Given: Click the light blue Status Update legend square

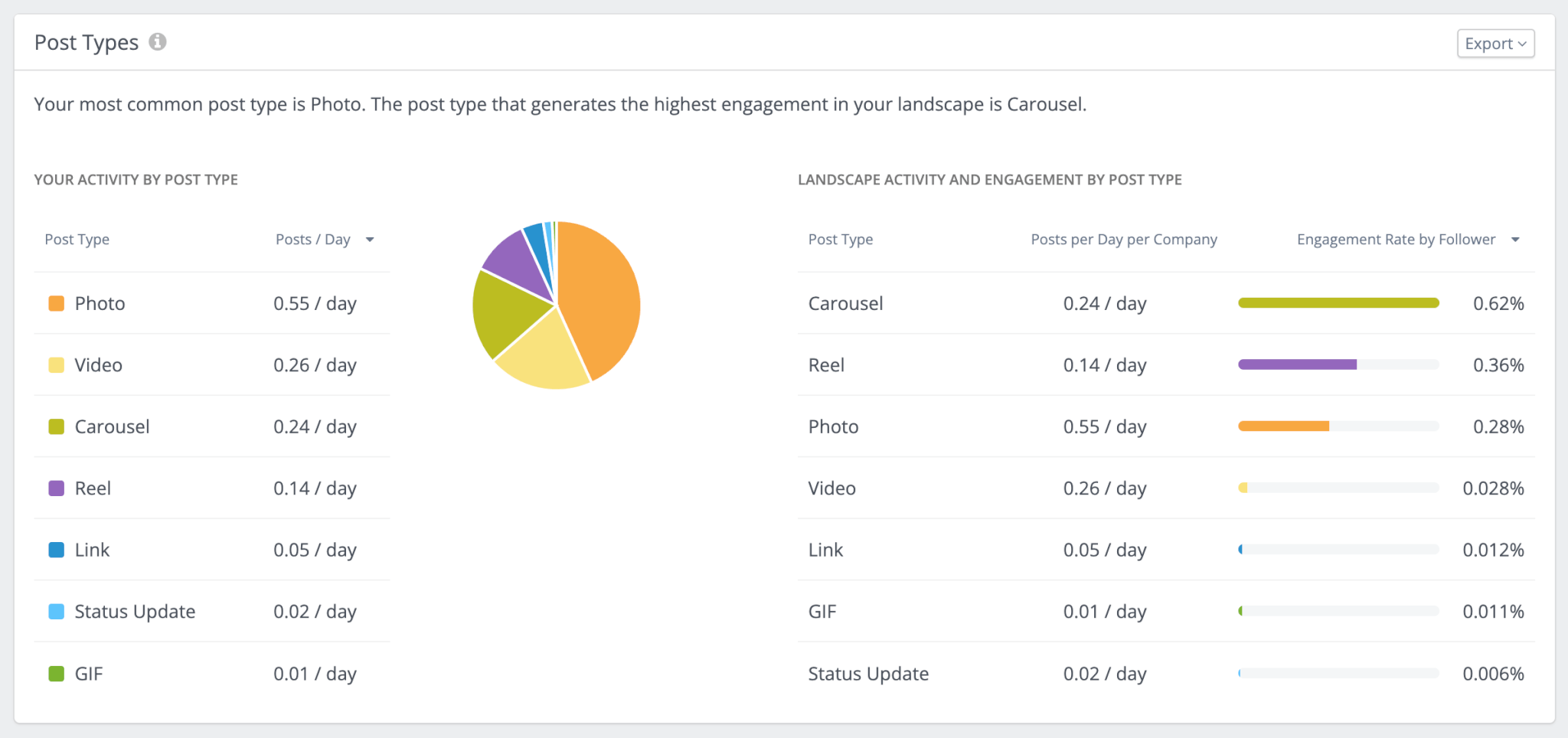Looking at the screenshot, I should coord(56,611).
